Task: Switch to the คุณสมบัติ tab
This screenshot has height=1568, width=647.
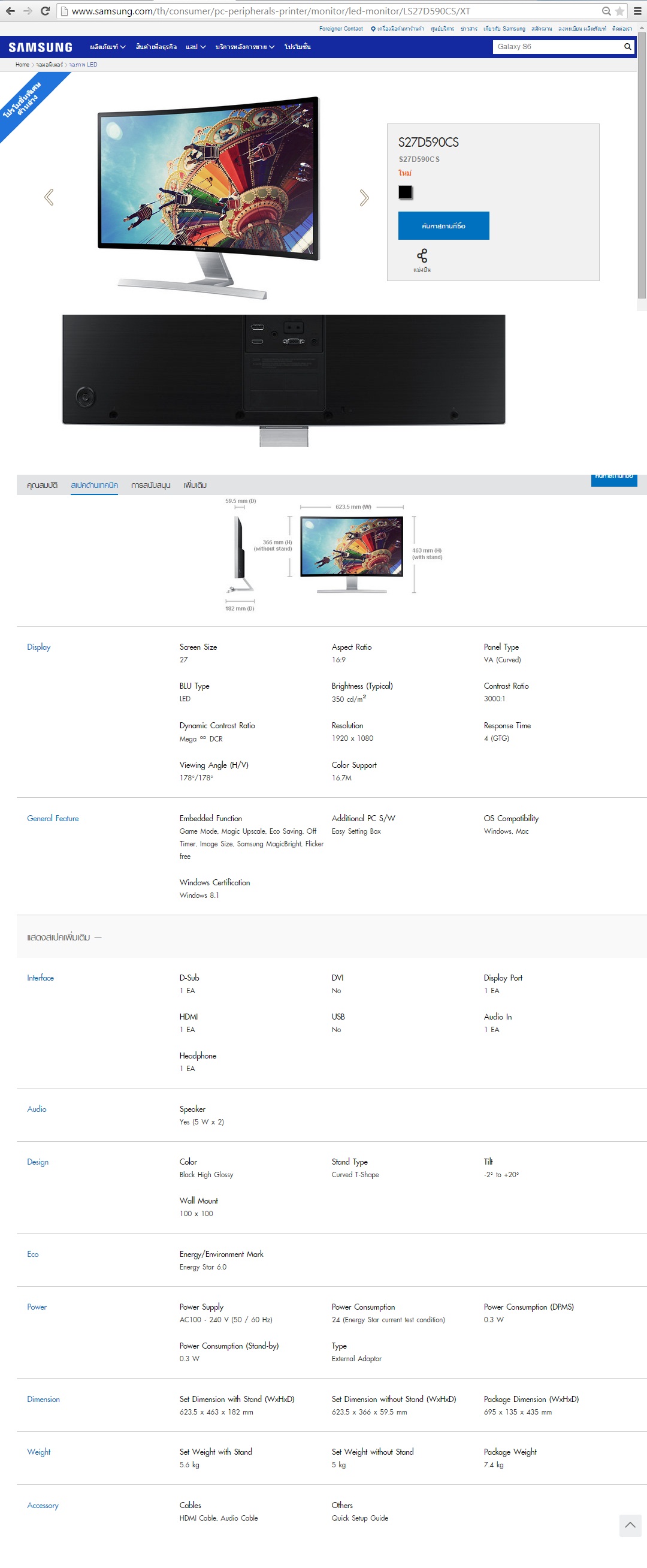Action: click(x=42, y=485)
